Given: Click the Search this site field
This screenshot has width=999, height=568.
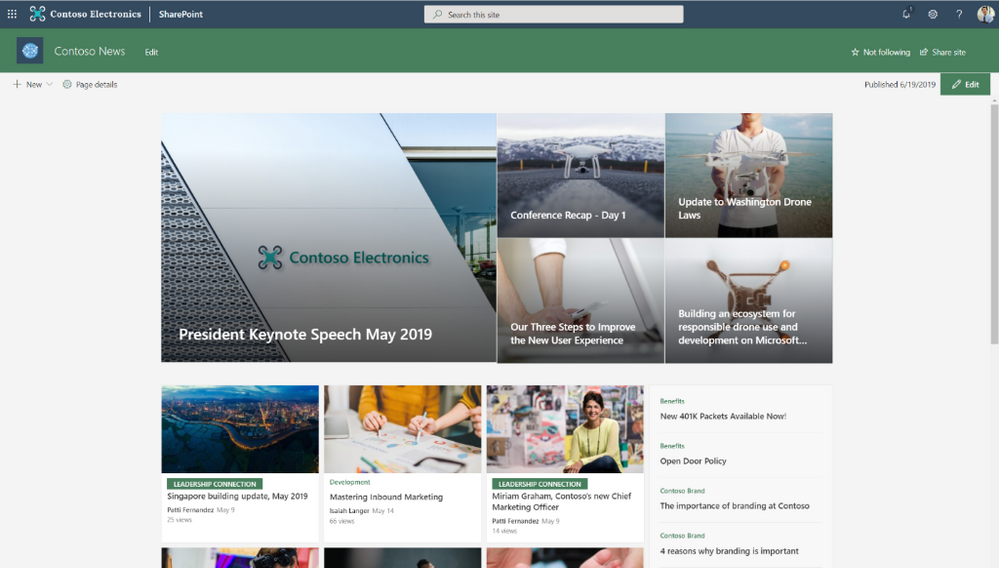Looking at the screenshot, I should 554,14.
